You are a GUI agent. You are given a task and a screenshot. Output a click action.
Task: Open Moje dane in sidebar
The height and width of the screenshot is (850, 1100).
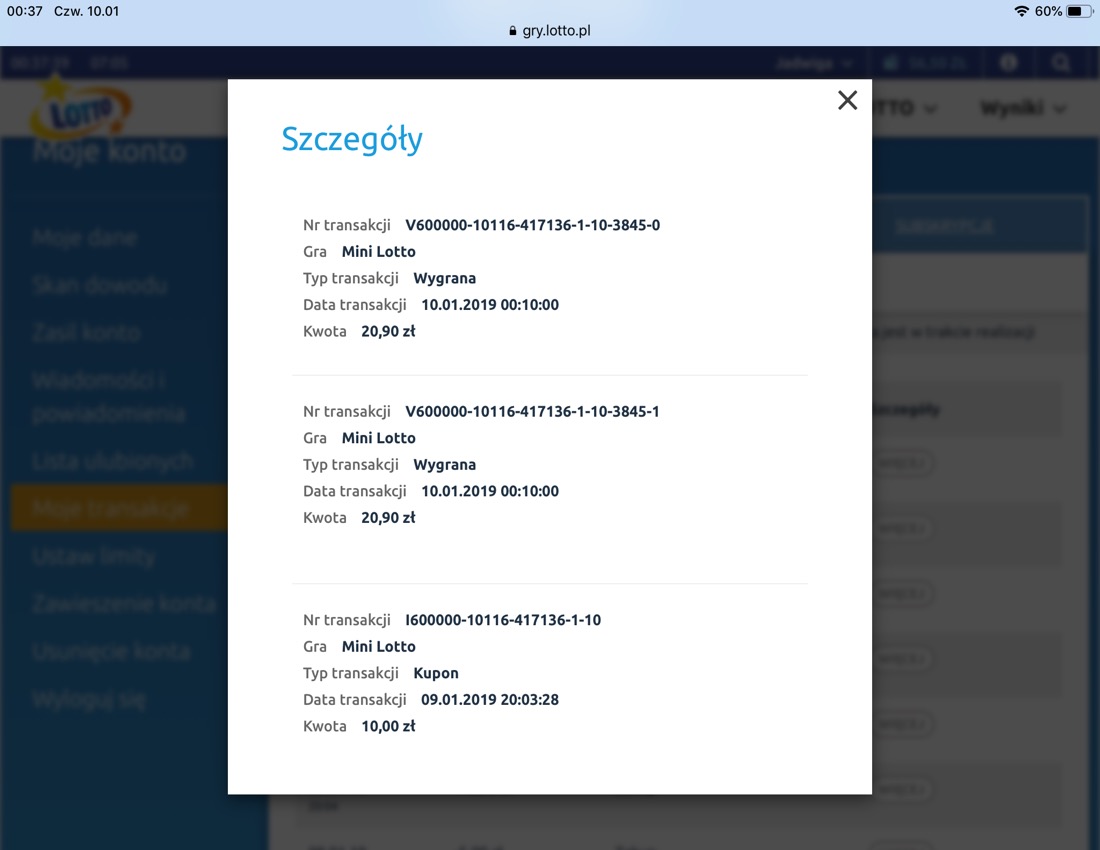click(85, 238)
